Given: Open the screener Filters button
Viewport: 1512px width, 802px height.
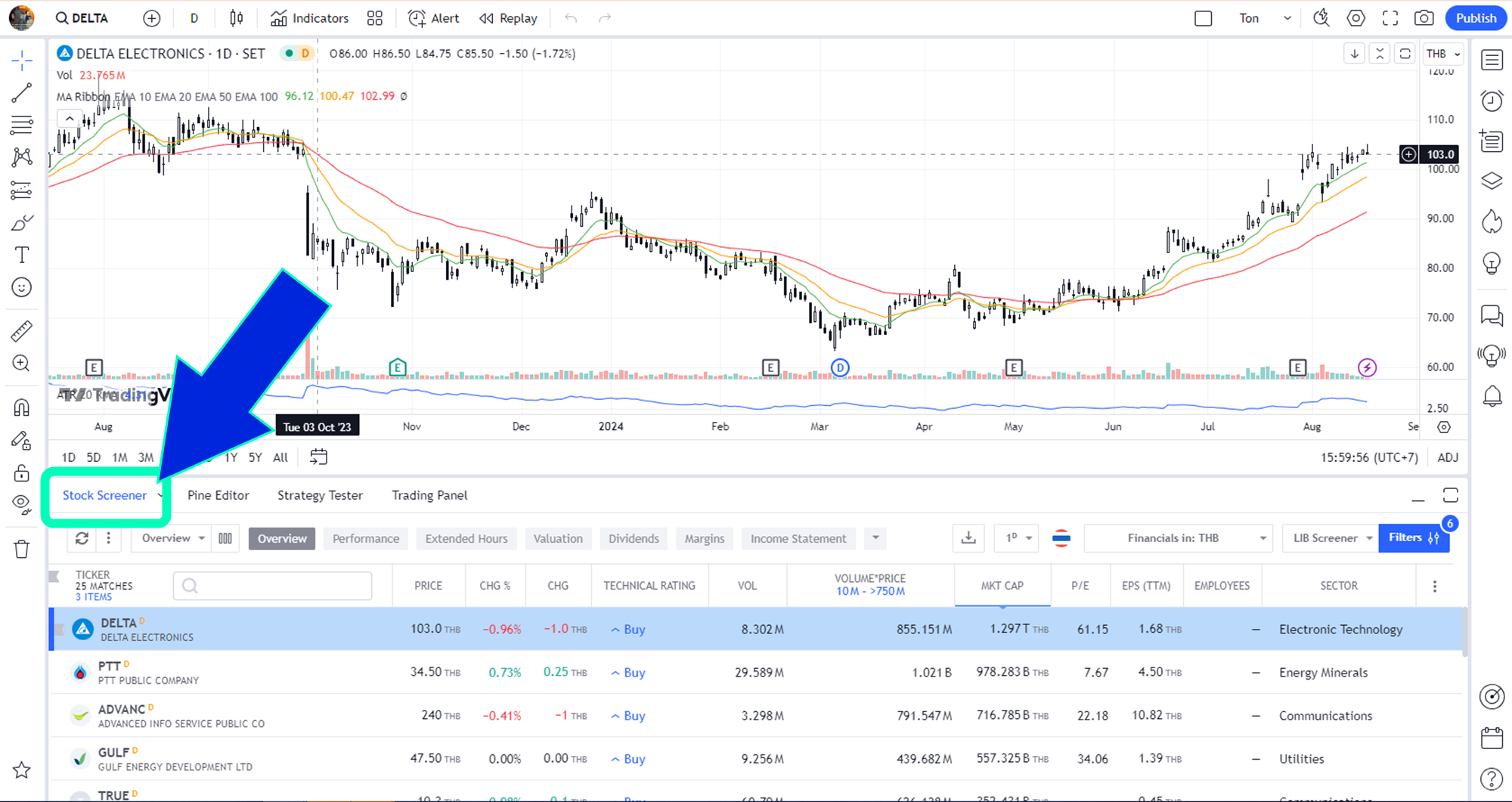Looking at the screenshot, I should [1414, 537].
